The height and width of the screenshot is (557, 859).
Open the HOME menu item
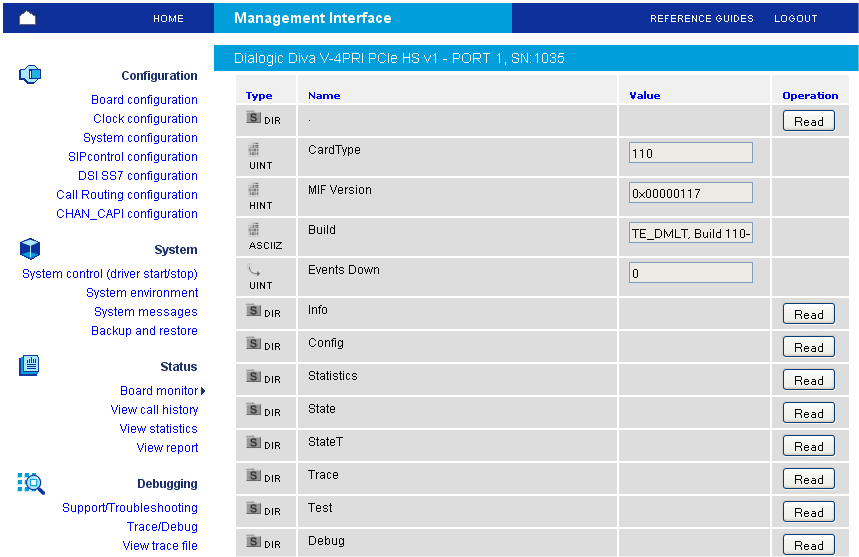pyautogui.click(x=168, y=18)
